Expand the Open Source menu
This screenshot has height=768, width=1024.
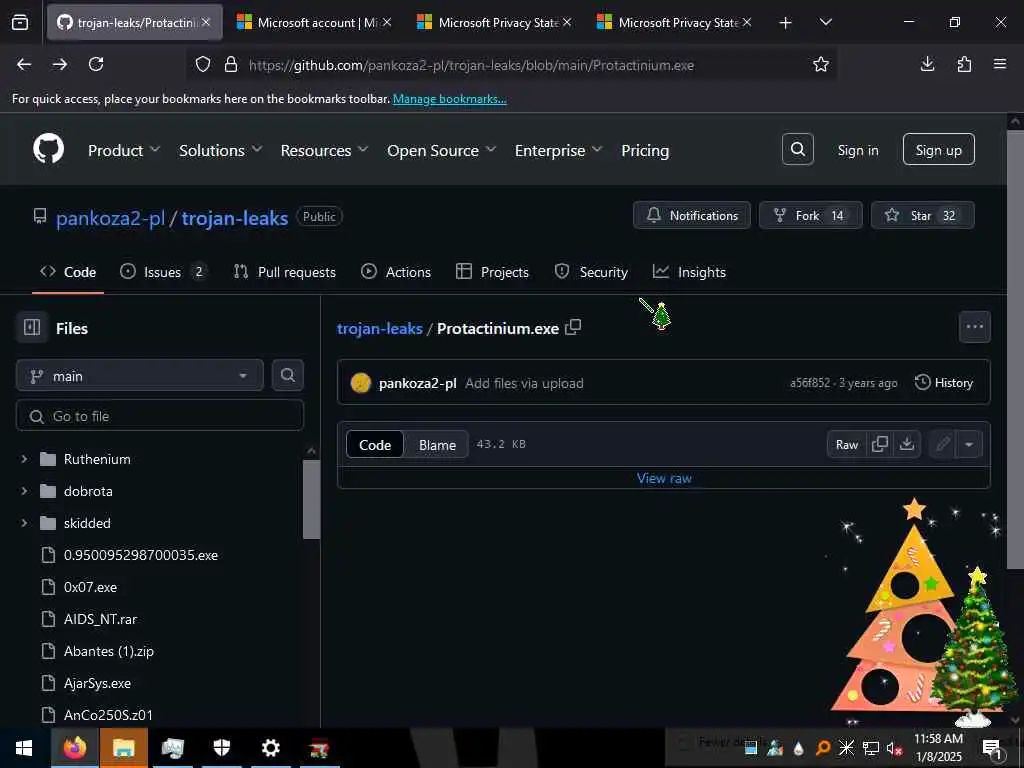coord(441,150)
